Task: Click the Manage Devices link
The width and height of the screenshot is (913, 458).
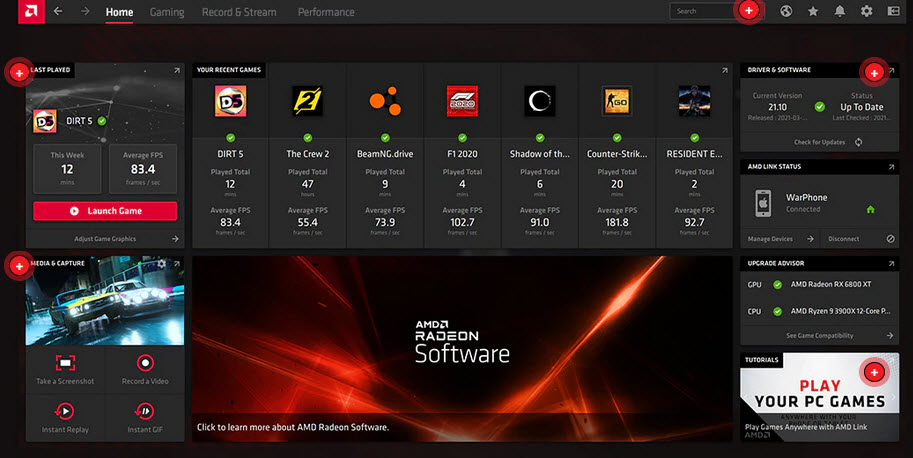Action: (770, 239)
